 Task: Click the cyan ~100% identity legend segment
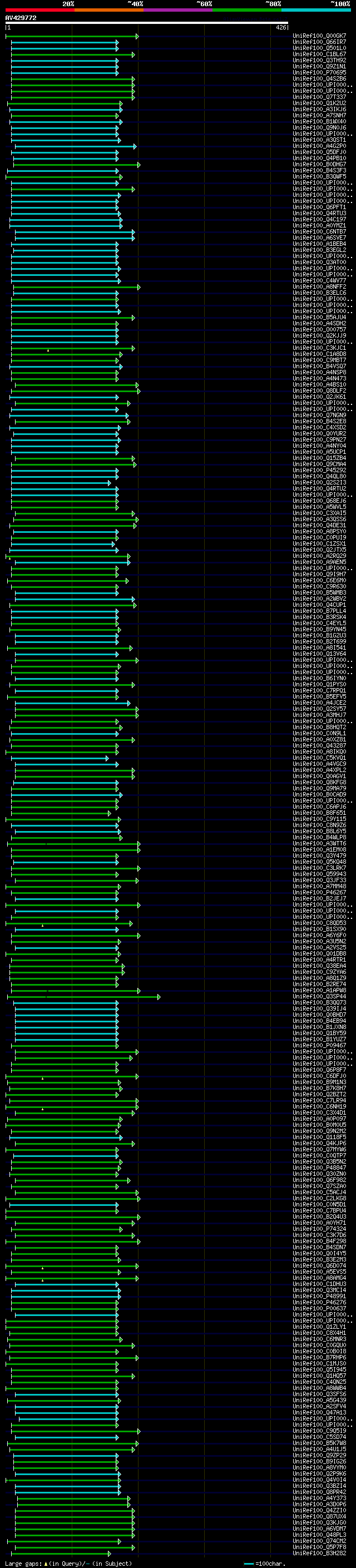(317, 10)
